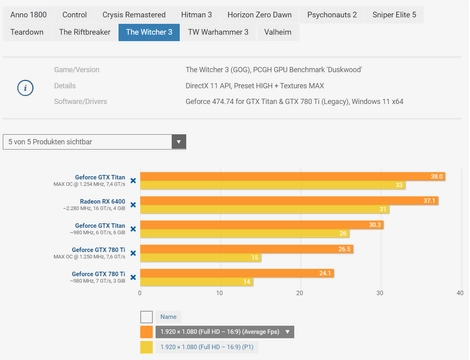Click the yellow bar showing 15
The height and width of the screenshot is (360, 470).
point(201,258)
